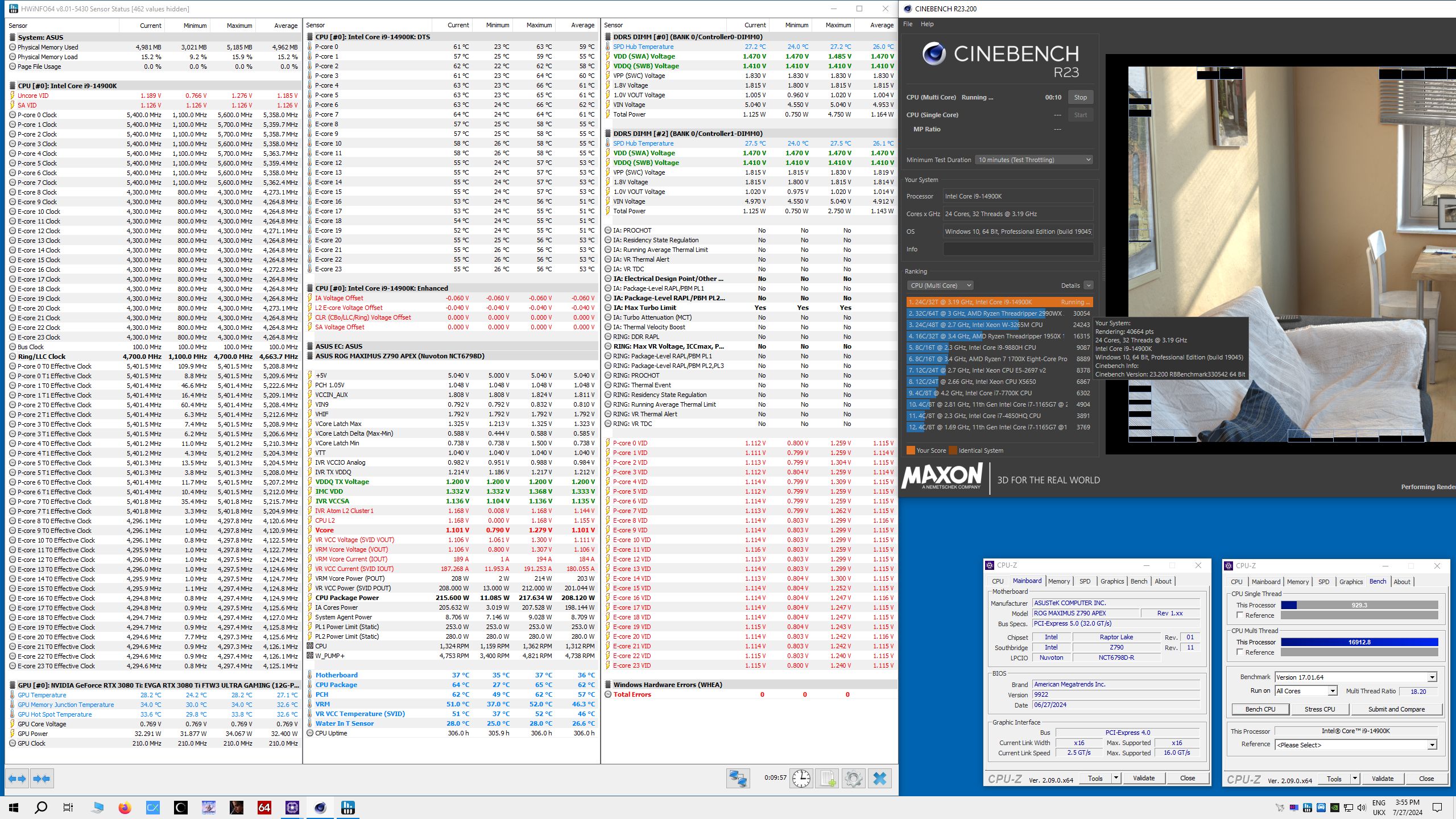
Task: Check Reference under CPU Multi Thread
Action: (1240, 652)
